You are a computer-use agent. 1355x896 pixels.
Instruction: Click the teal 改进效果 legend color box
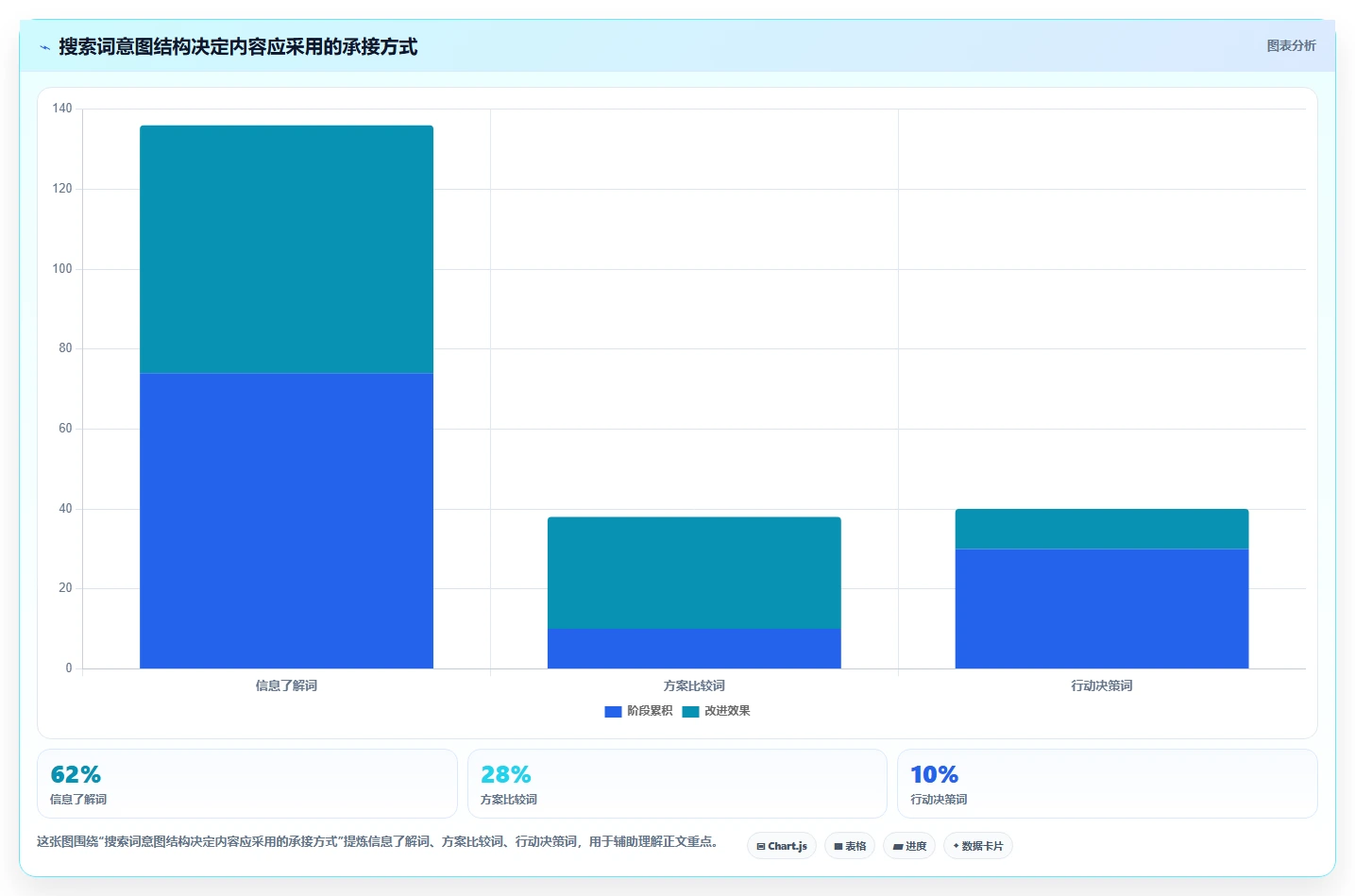[690, 712]
